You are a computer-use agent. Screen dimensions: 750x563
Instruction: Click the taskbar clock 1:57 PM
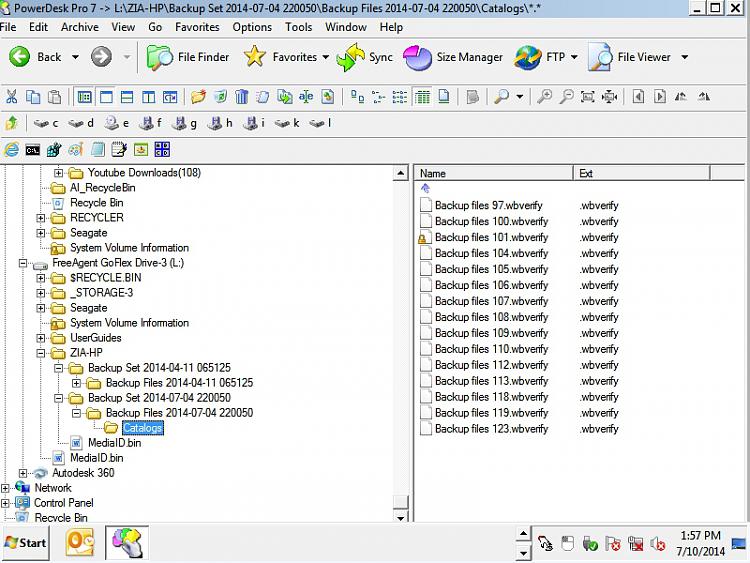pos(700,536)
